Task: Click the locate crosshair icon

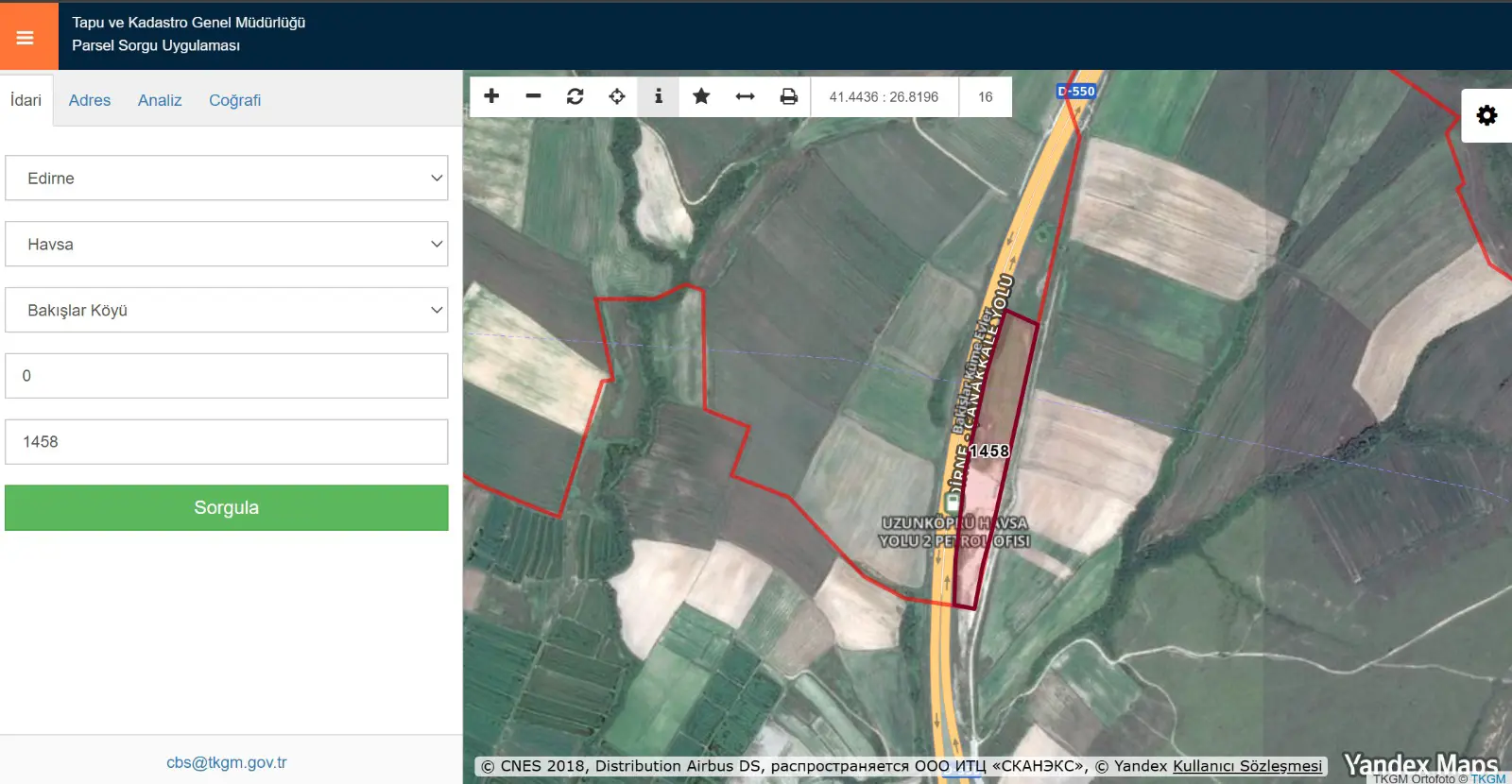Action: click(617, 96)
